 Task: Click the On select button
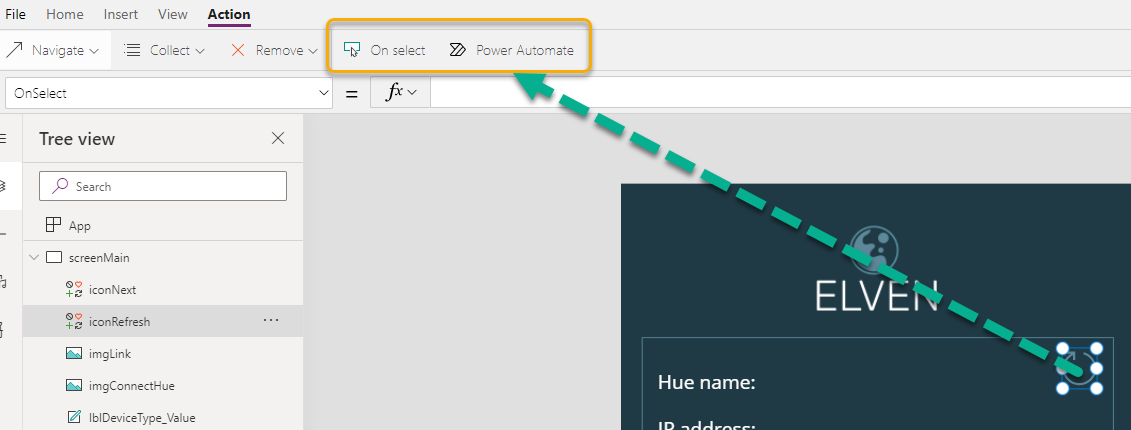click(x=384, y=50)
